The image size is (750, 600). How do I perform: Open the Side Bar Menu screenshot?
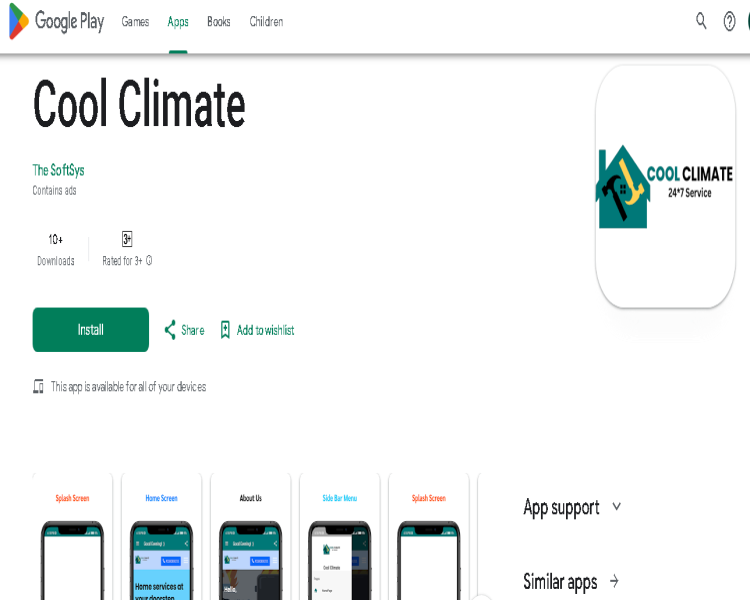340,536
